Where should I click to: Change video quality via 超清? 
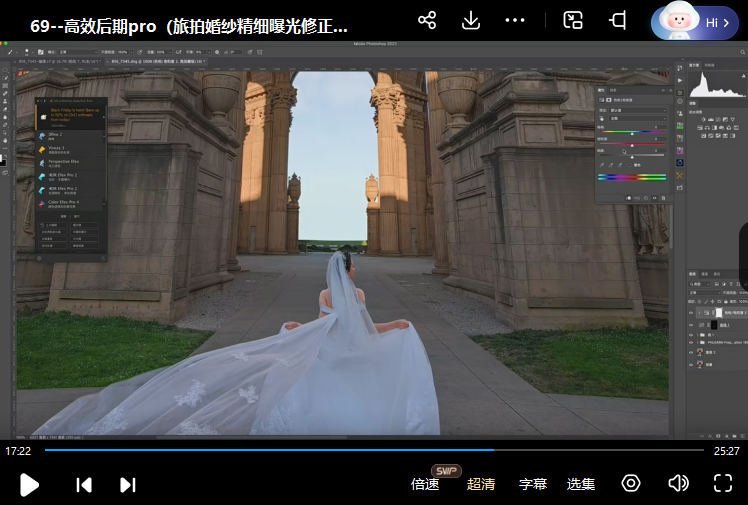pyautogui.click(x=481, y=484)
